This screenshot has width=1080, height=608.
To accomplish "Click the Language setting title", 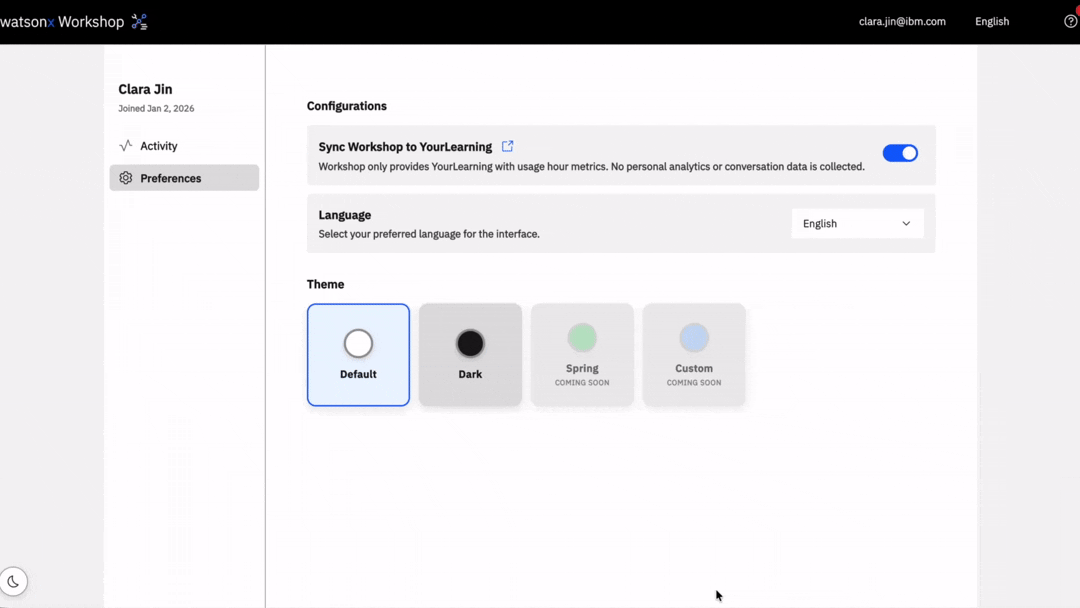I will 344,215.
